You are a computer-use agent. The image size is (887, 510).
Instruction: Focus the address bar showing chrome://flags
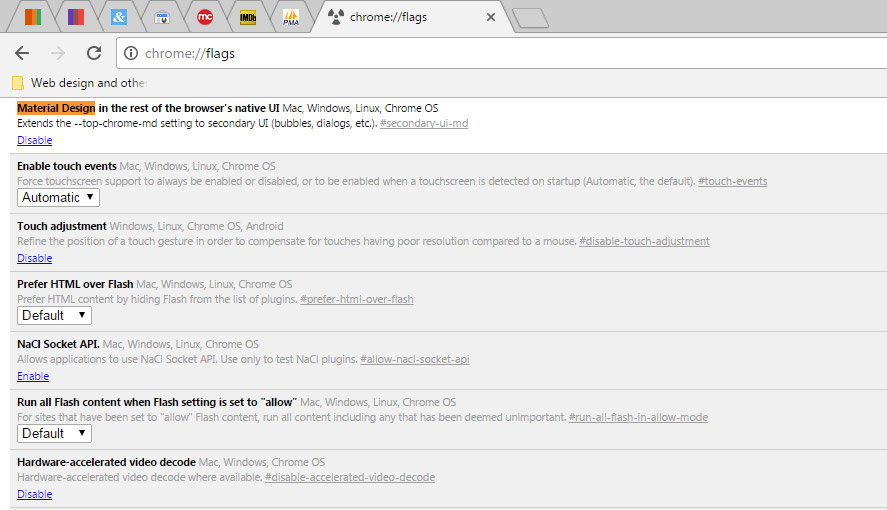pos(503,53)
